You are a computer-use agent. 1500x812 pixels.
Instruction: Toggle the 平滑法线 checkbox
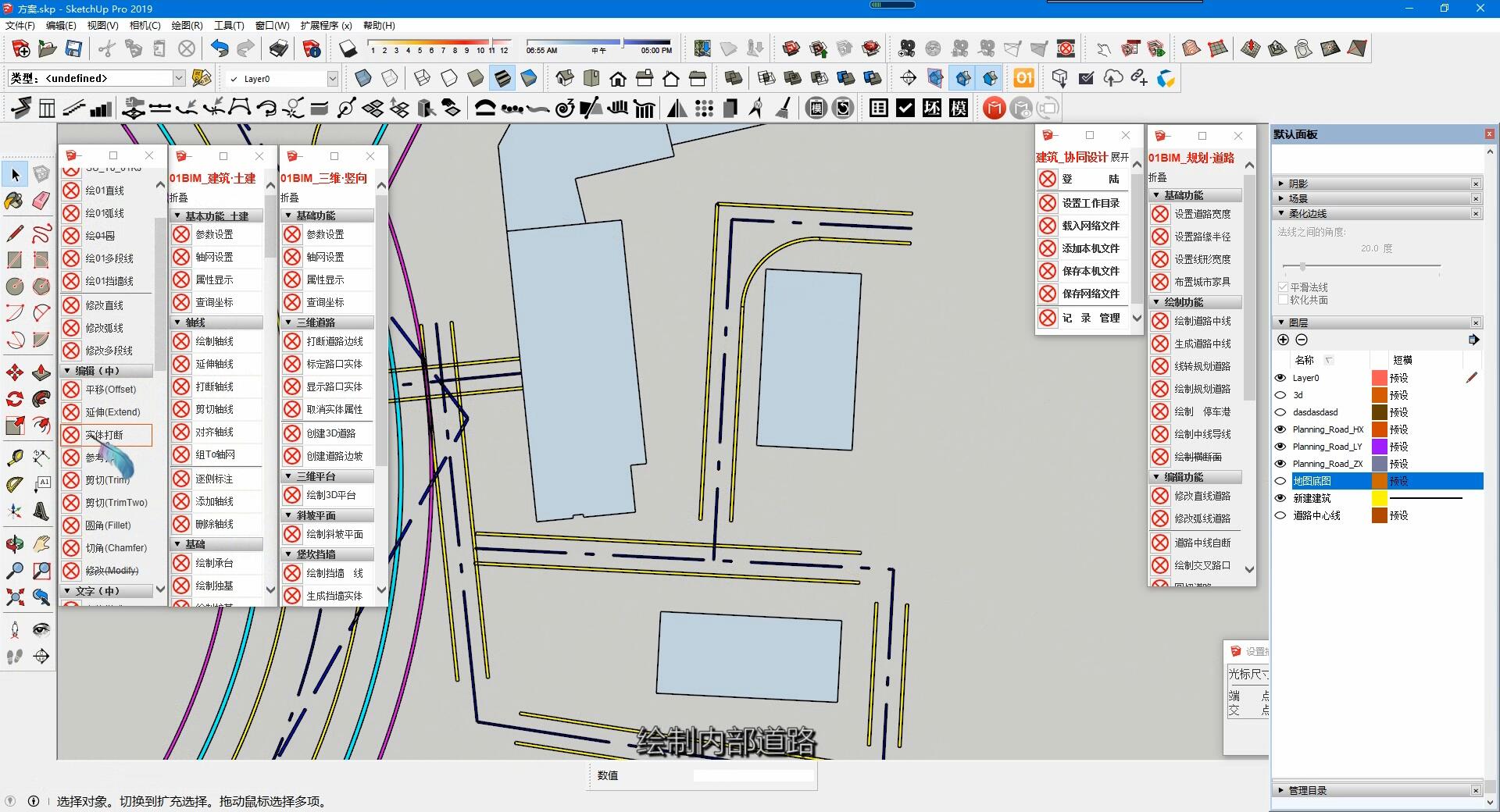pos(1283,287)
